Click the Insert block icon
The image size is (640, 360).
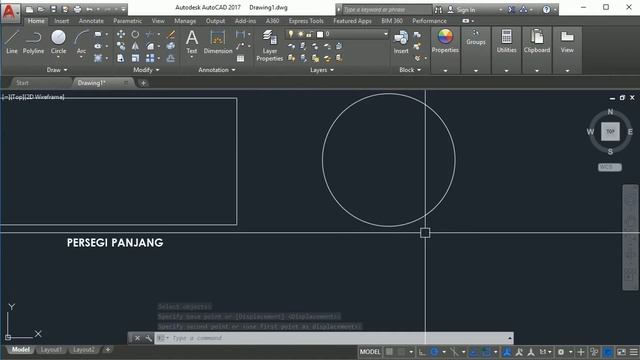(x=401, y=42)
